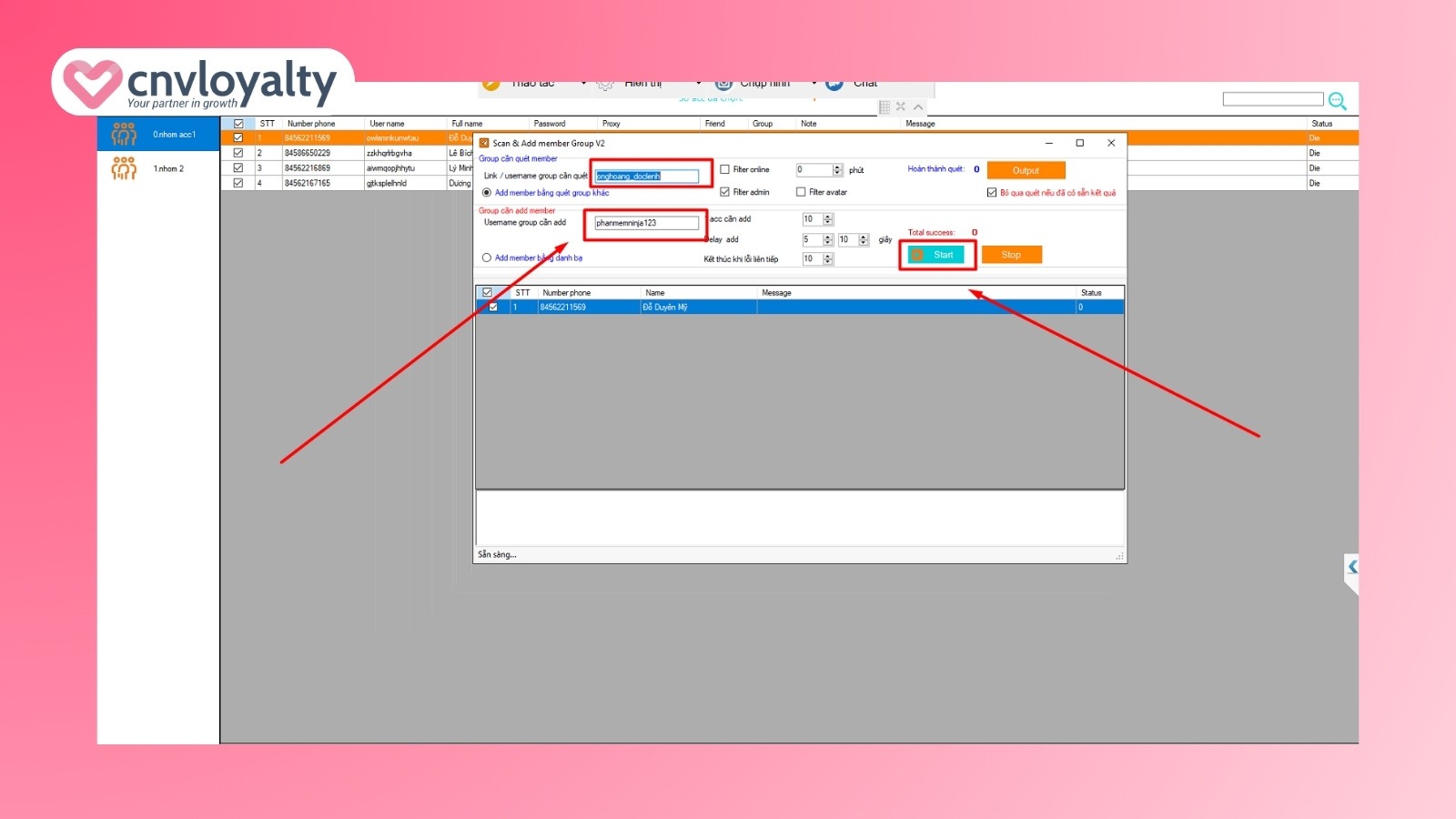Click the magnifier search icon at top right
1456x819 pixels.
[x=1337, y=101]
